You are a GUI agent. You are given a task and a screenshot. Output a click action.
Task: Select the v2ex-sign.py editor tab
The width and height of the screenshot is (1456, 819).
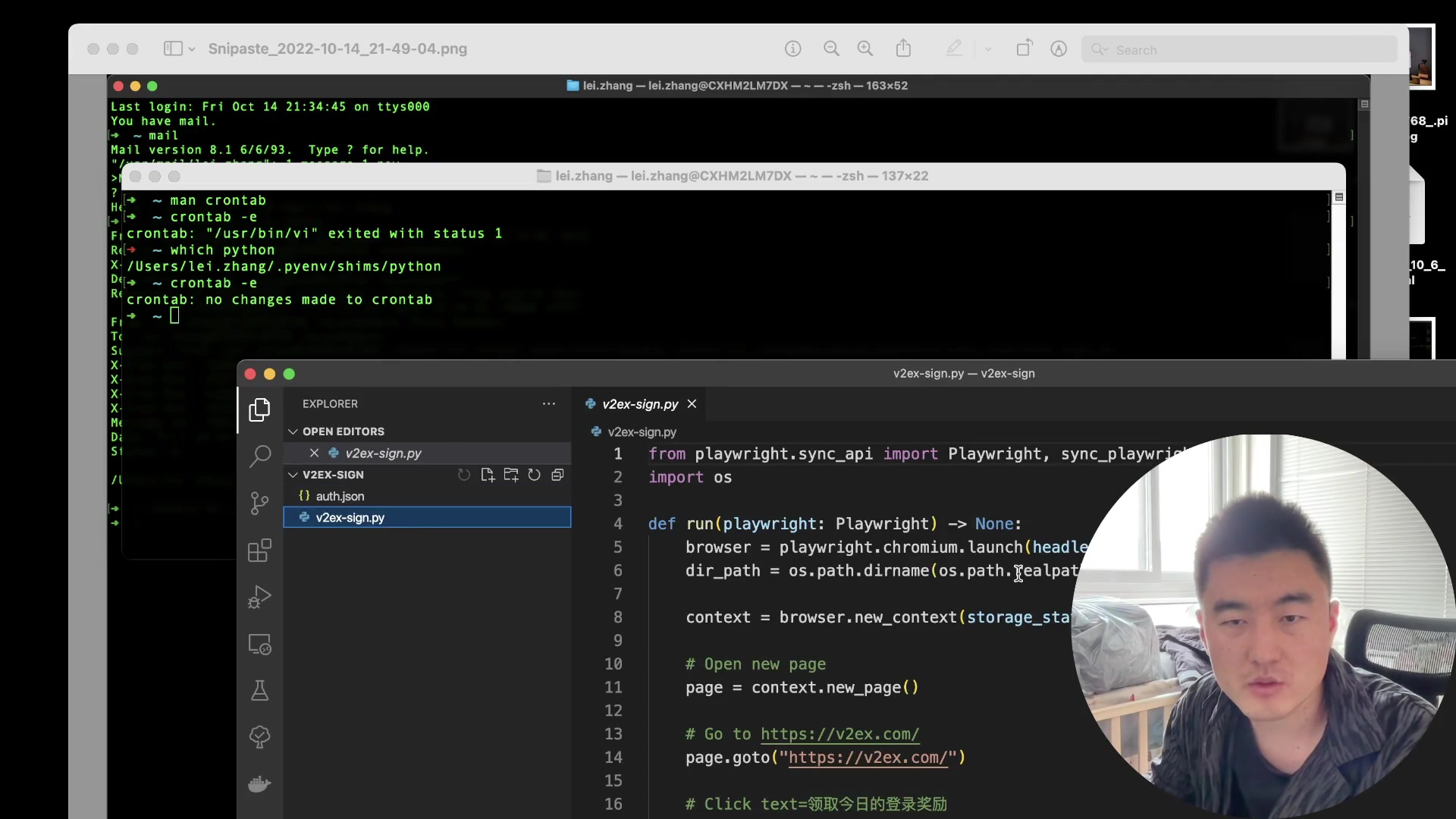tap(639, 404)
